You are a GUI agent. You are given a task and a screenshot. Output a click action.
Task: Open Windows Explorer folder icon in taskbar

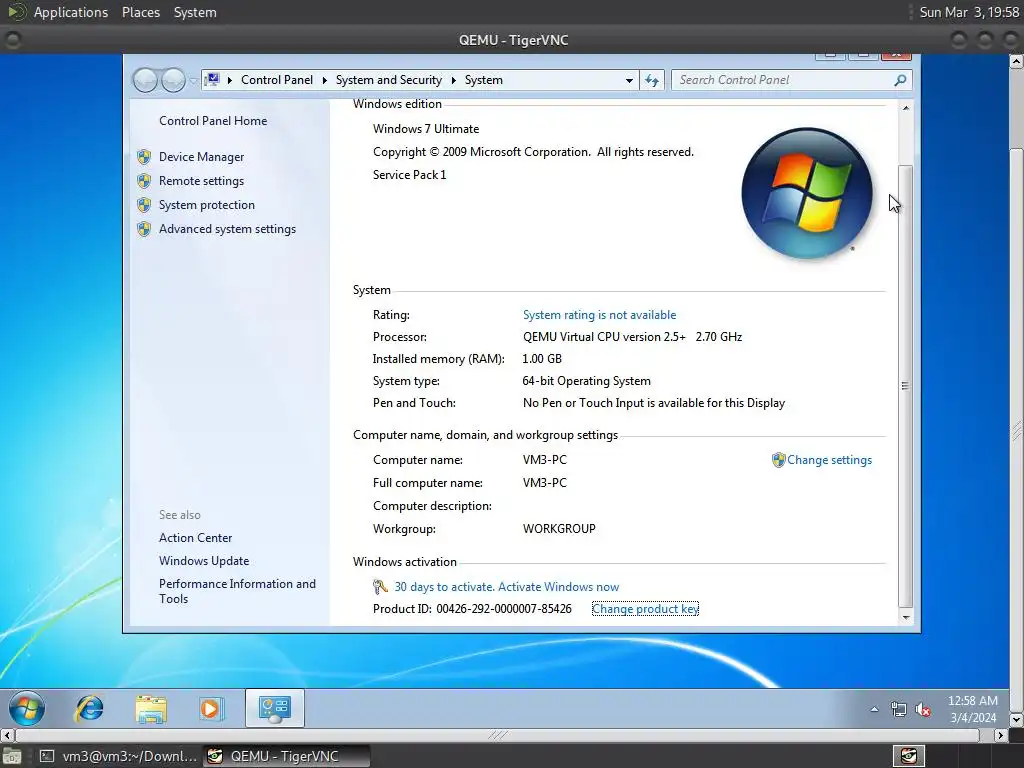click(151, 709)
